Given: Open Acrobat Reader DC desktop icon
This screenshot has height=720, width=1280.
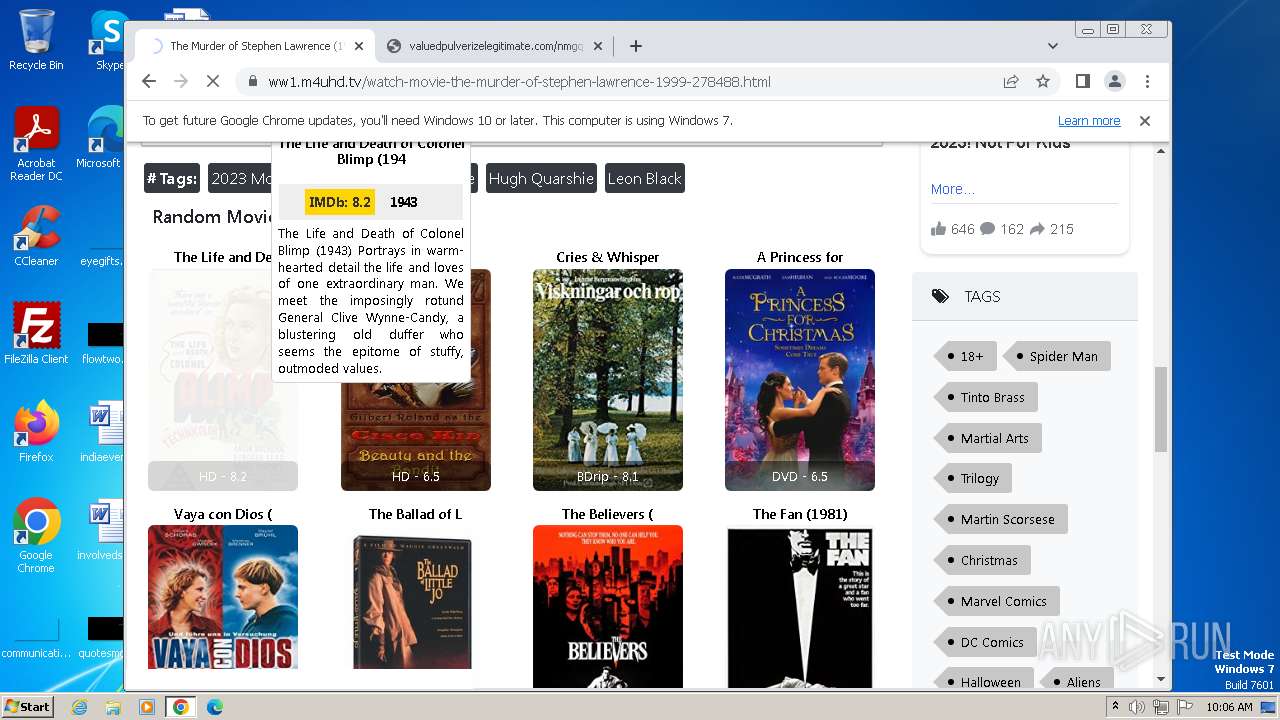Looking at the screenshot, I should [x=36, y=144].
